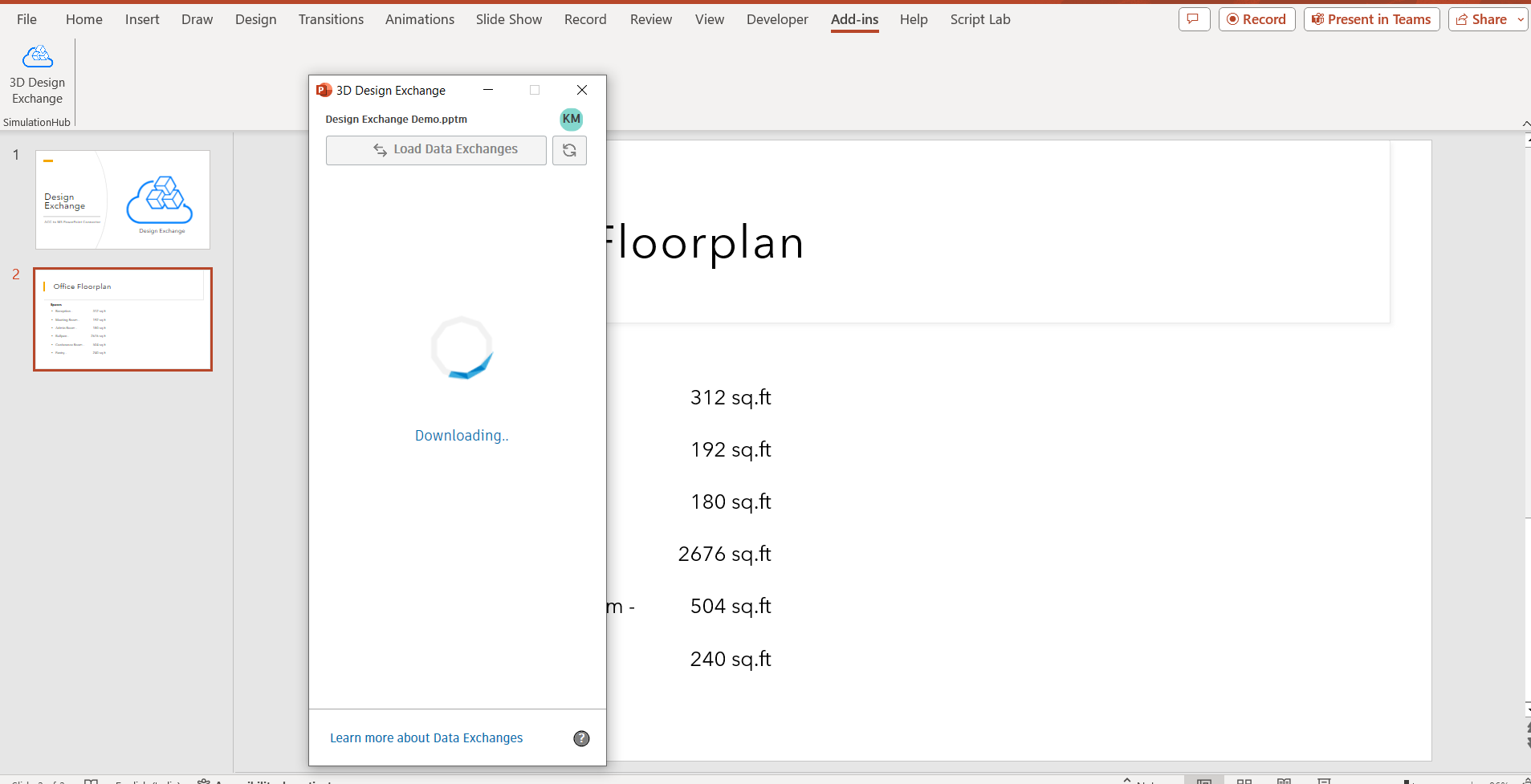Switch to the Script Lab tab
The height and width of the screenshot is (784, 1531).
(x=980, y=19)
